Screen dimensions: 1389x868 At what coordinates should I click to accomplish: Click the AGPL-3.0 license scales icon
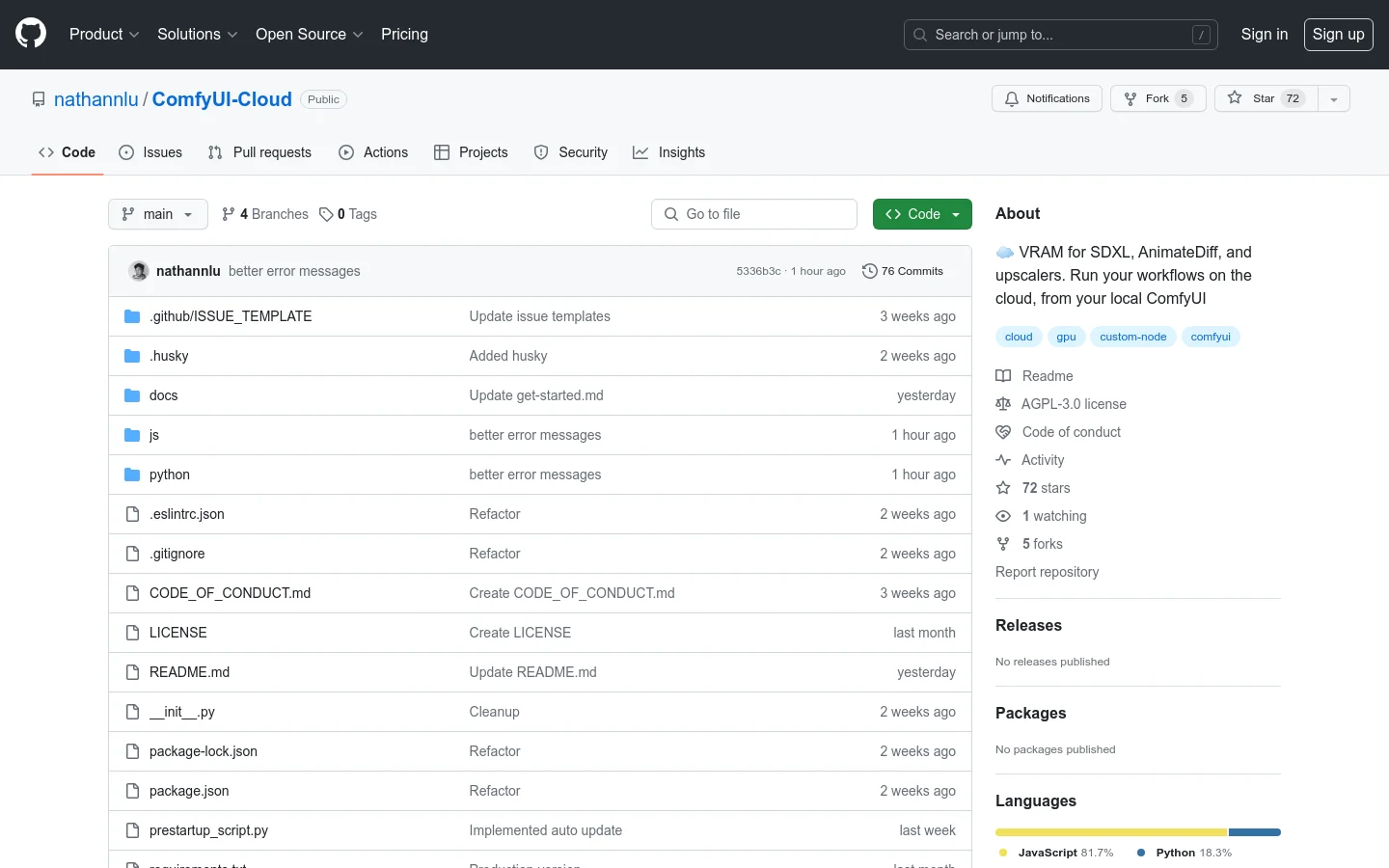tap(1003, 404)
